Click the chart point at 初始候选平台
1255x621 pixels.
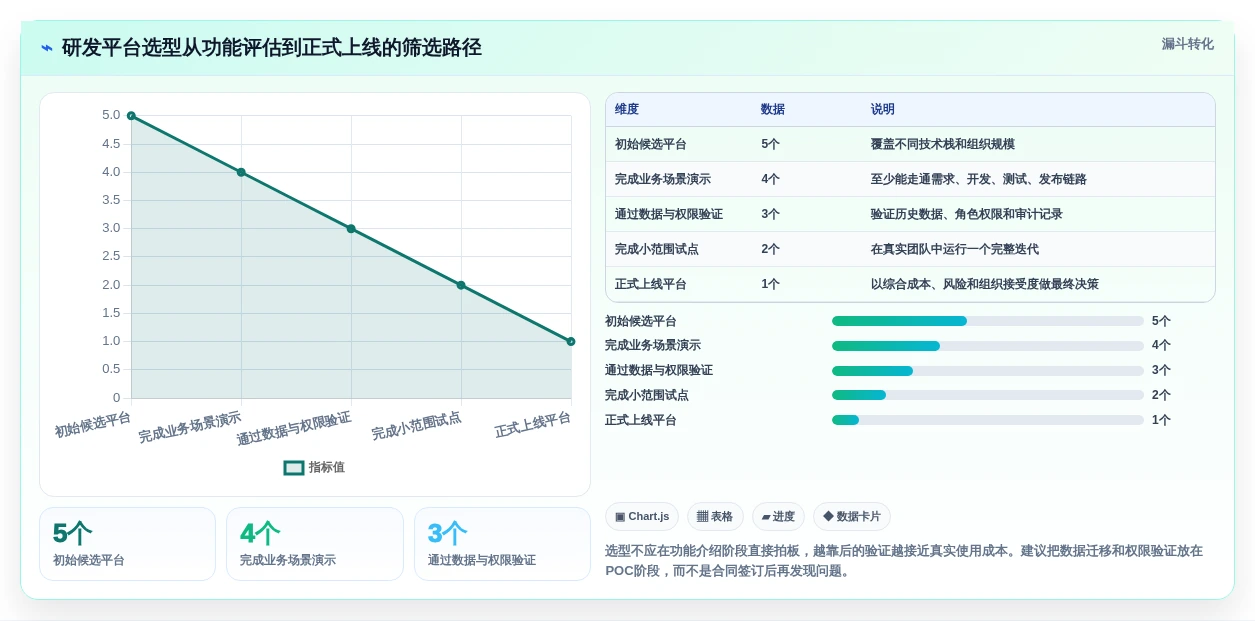coord(131,116)
